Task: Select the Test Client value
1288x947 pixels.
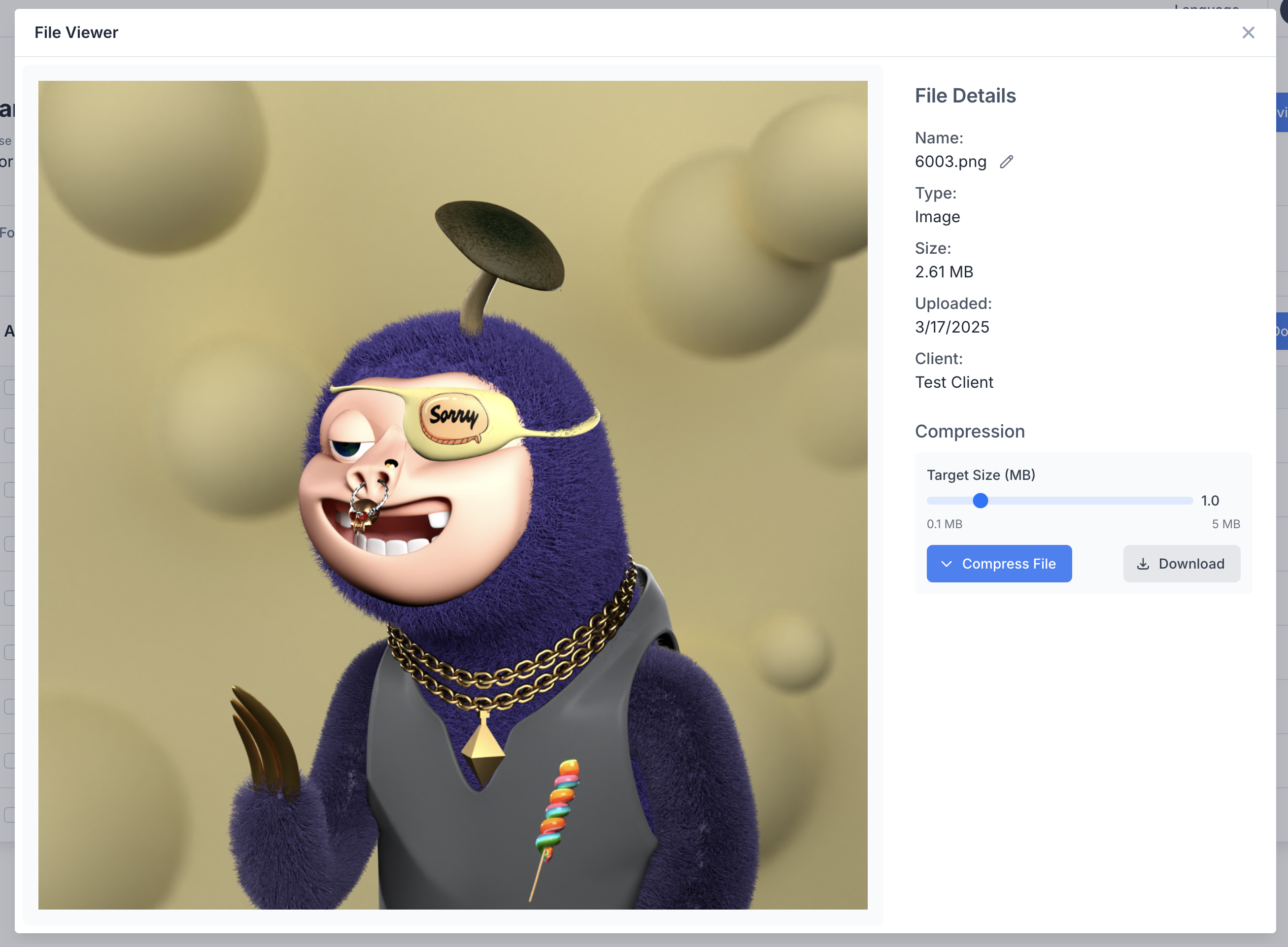Action: 954,382
